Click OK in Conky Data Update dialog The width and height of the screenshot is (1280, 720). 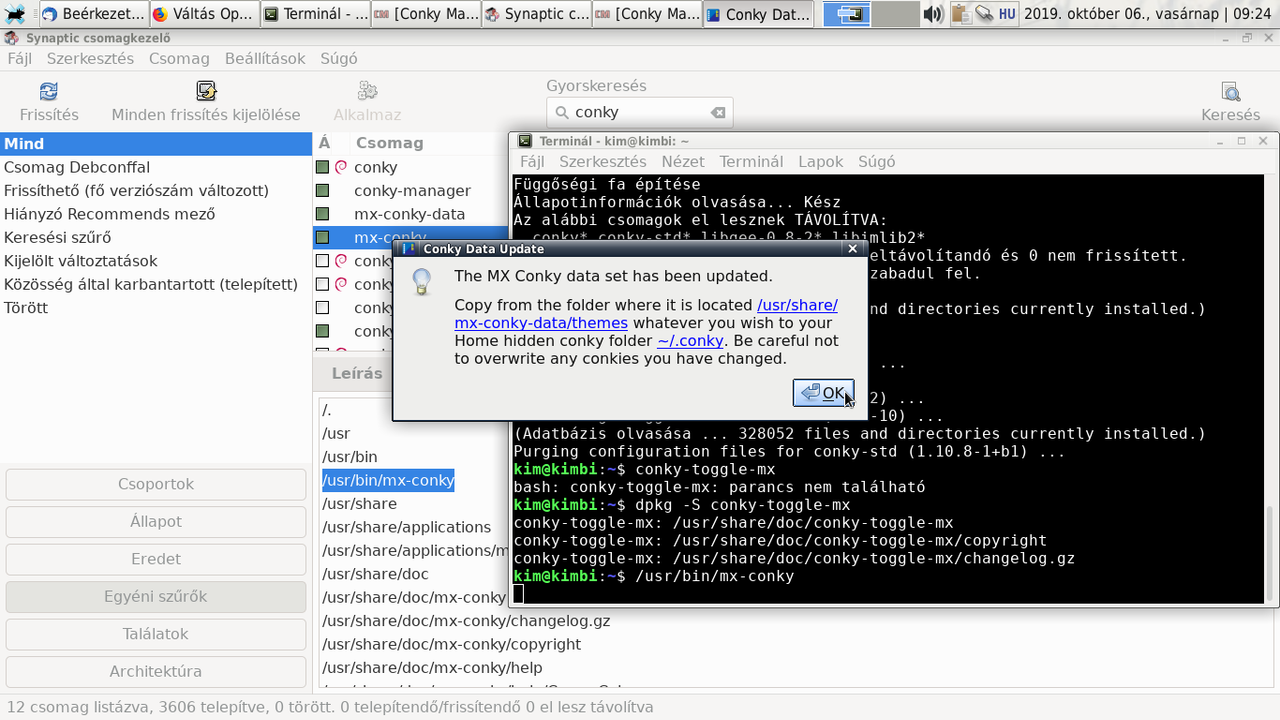tap(823, 393)
